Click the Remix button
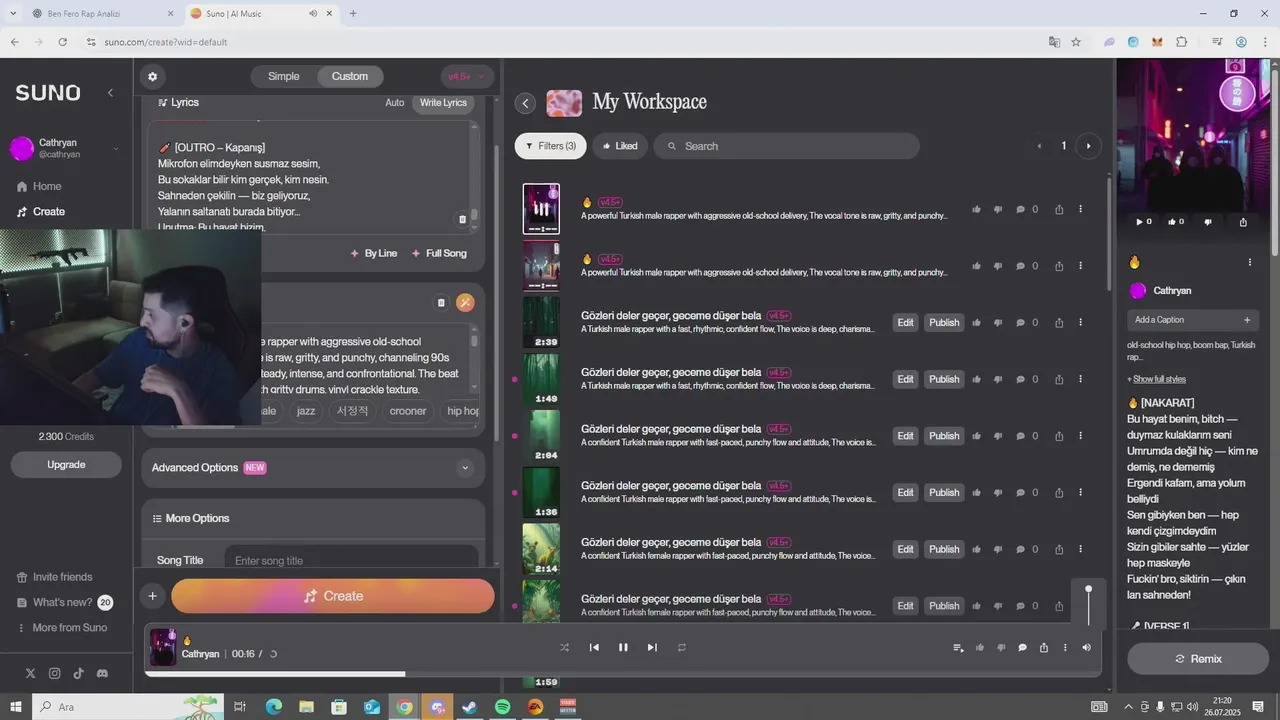 [x=1198, y=659]
